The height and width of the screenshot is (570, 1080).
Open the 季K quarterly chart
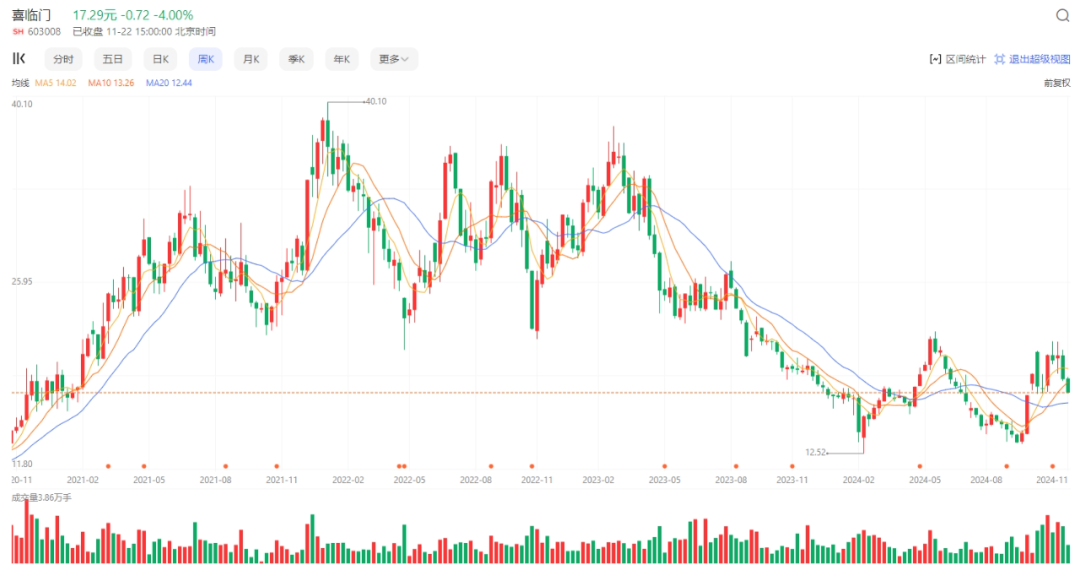coord(296,59)
